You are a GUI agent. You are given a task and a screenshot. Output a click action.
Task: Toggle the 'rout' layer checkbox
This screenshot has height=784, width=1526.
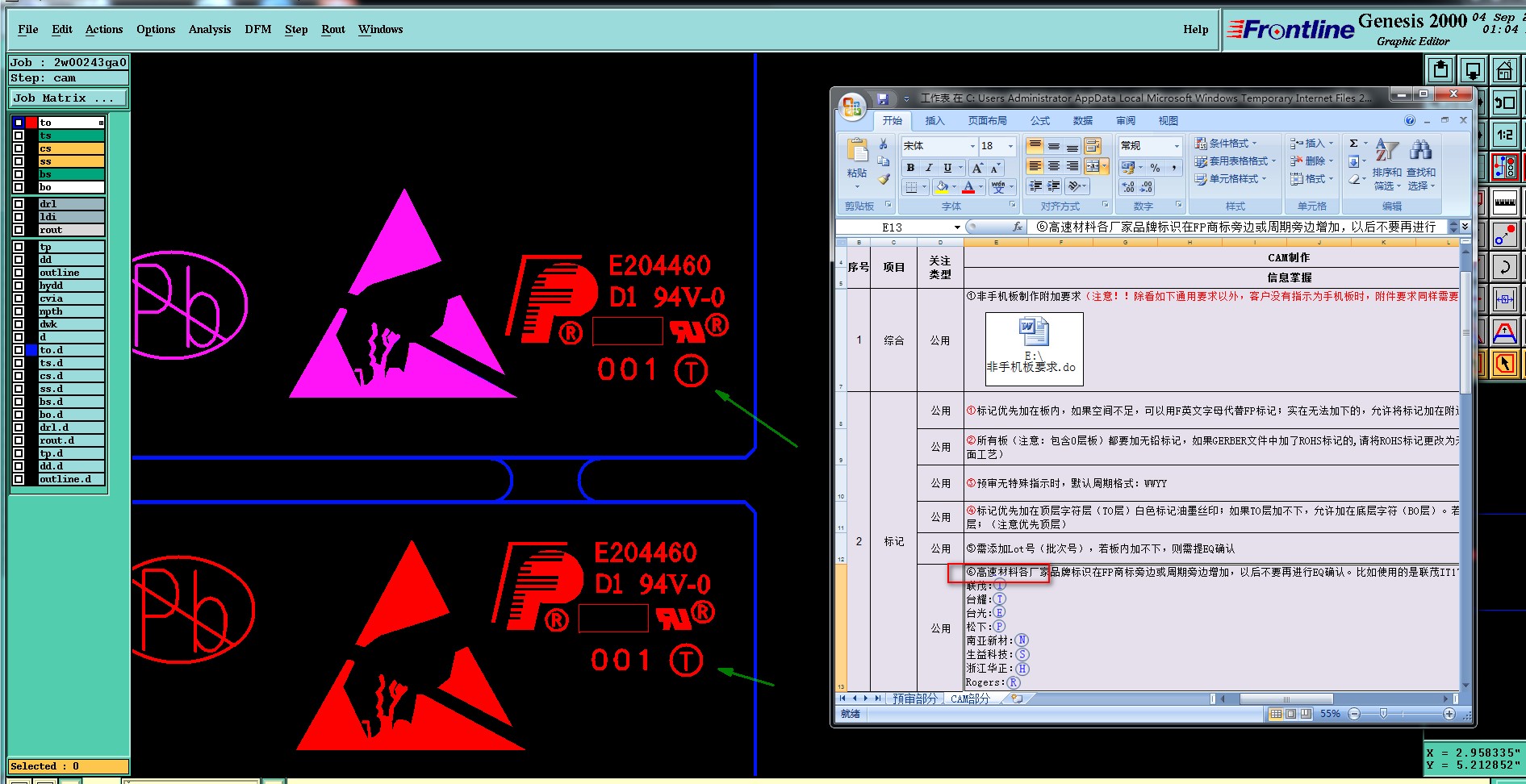(x=19, y=230)
